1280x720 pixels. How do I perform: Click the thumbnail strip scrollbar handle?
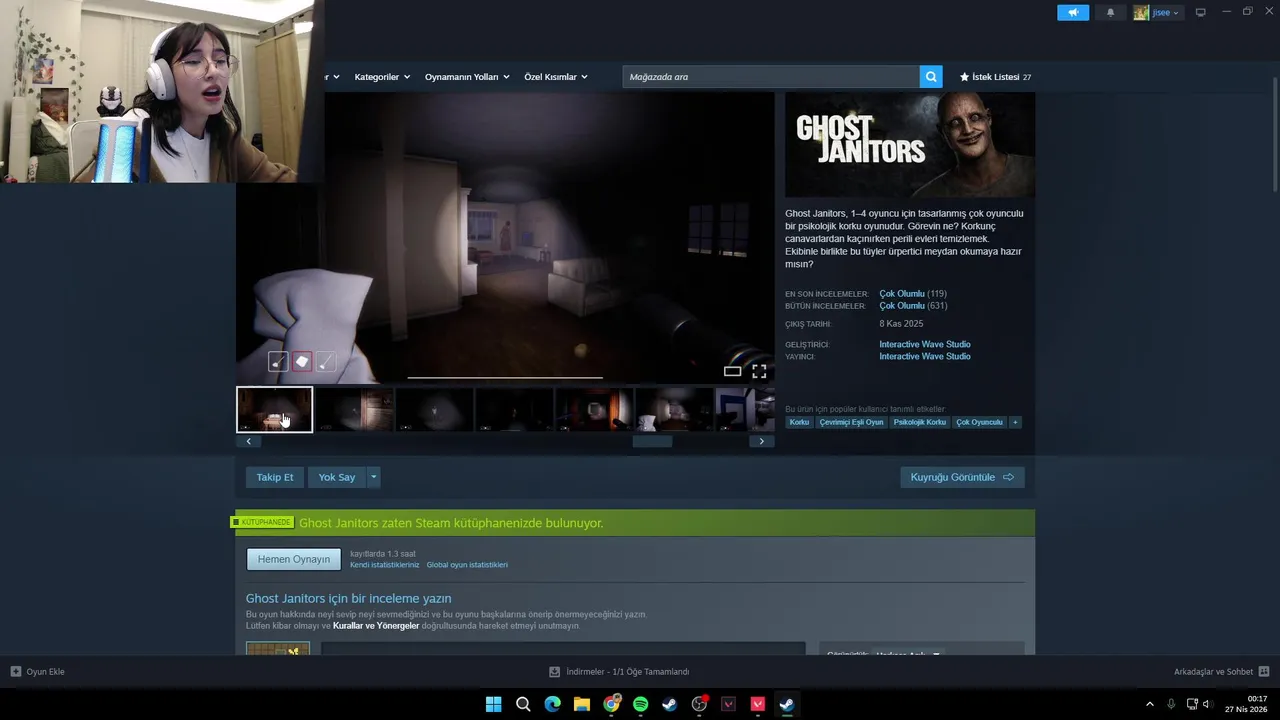[652, 441]
